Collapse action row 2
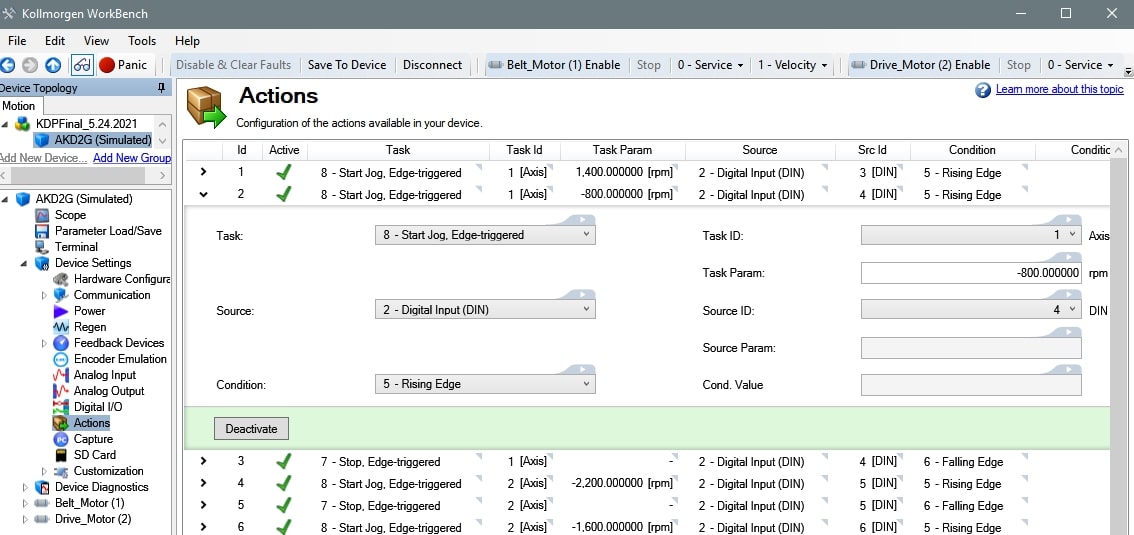Image resolution: width=1134 pixels, height=535 pixels. [203, 194]
